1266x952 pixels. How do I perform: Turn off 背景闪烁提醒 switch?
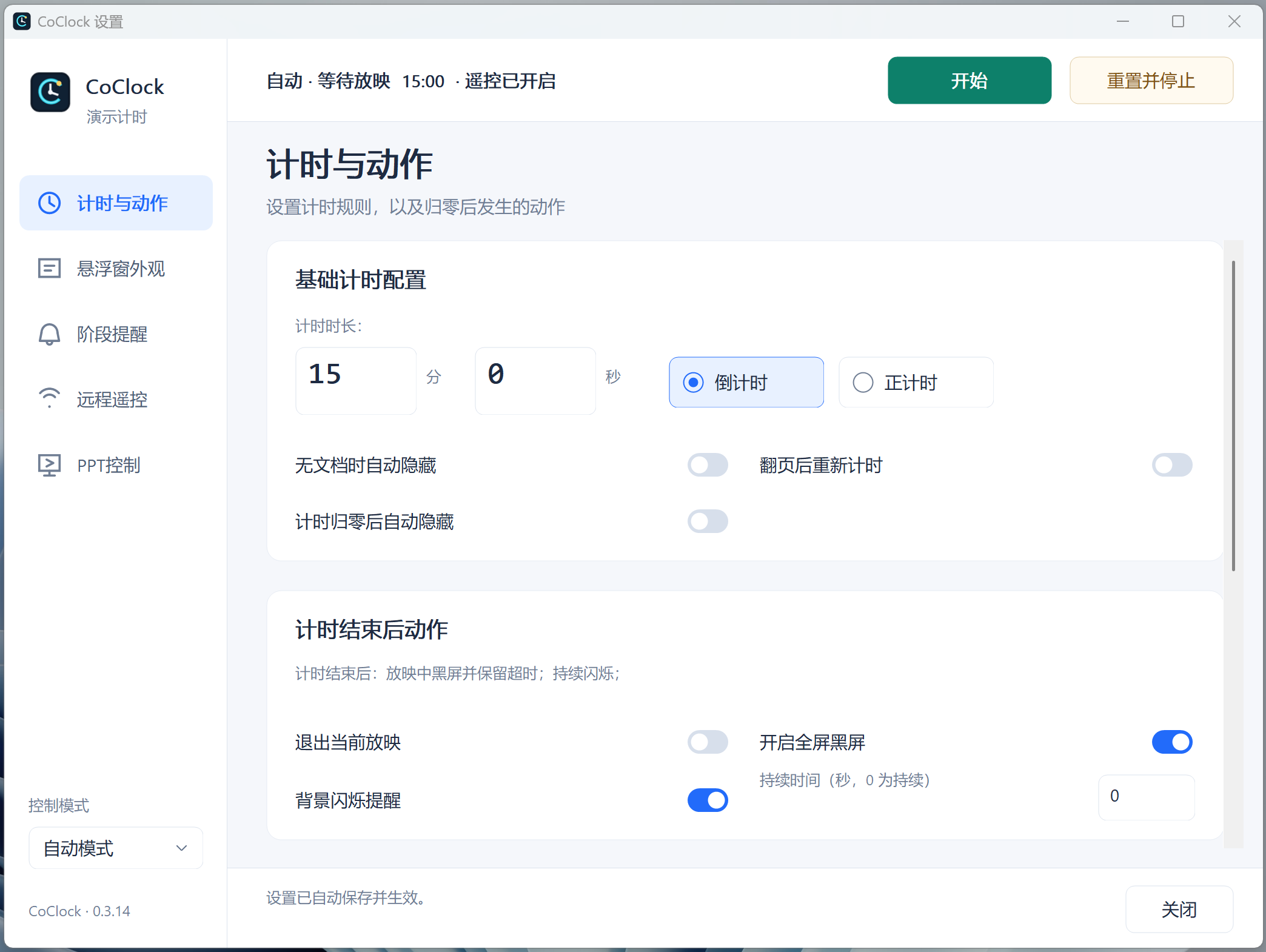[x=708, y=800]
